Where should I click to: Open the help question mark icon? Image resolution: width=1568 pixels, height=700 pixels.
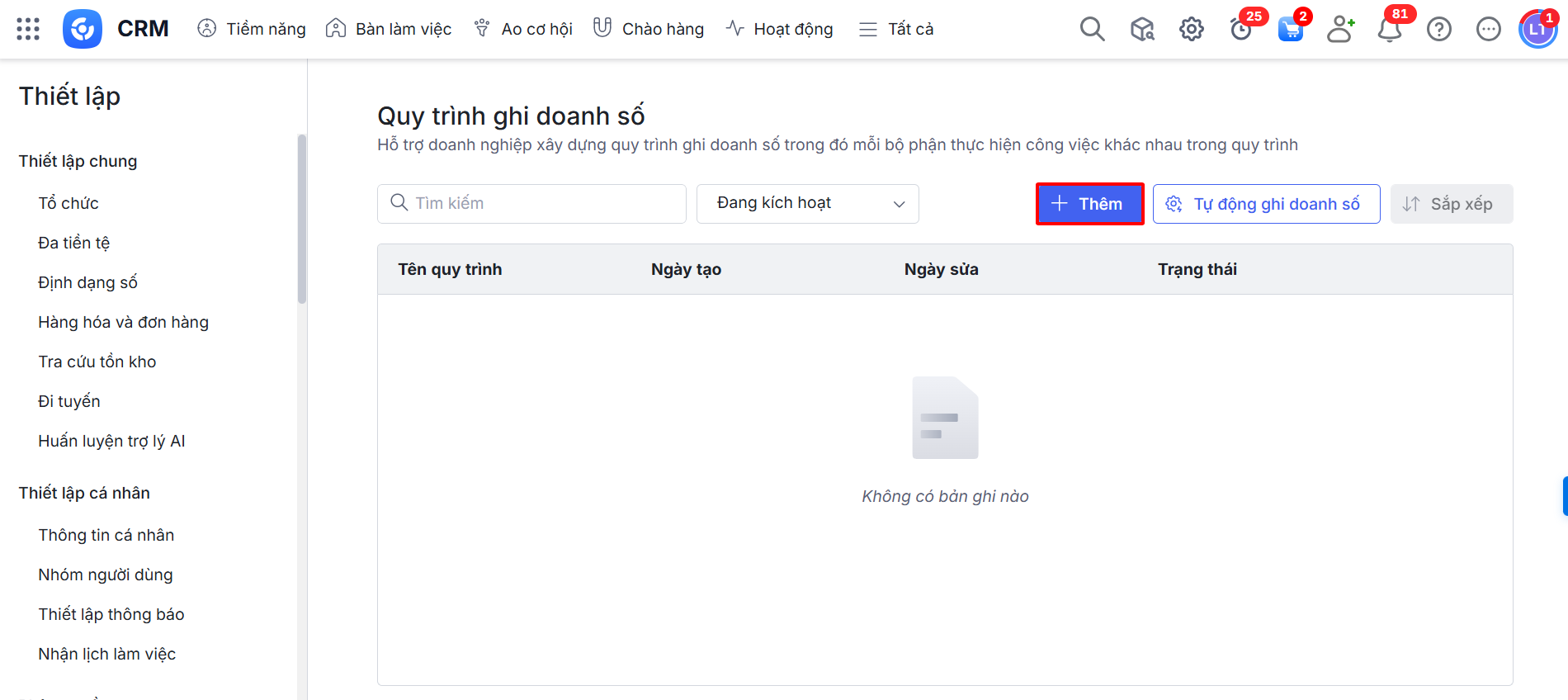1438,30
